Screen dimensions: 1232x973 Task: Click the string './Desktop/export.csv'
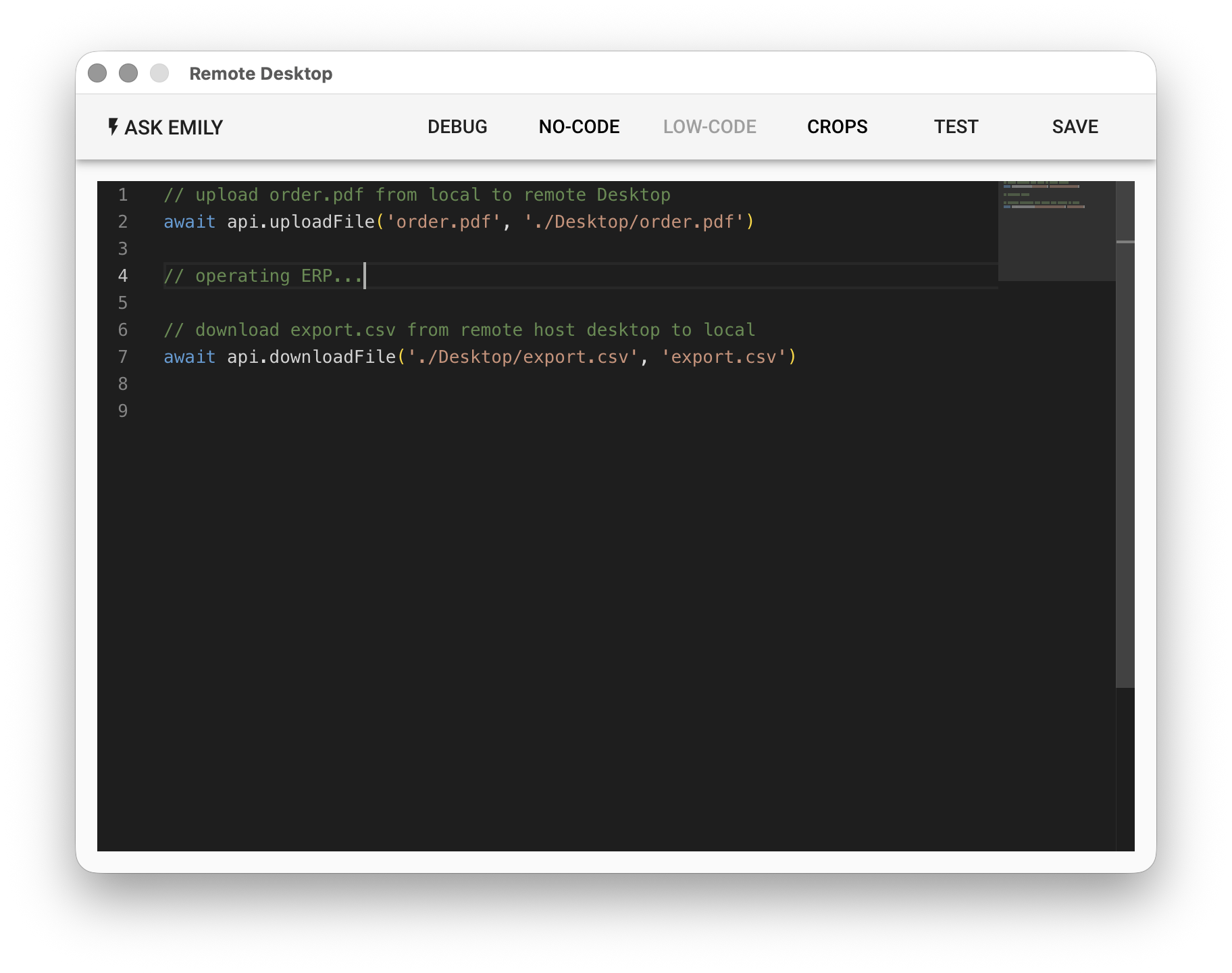[523, 357]
